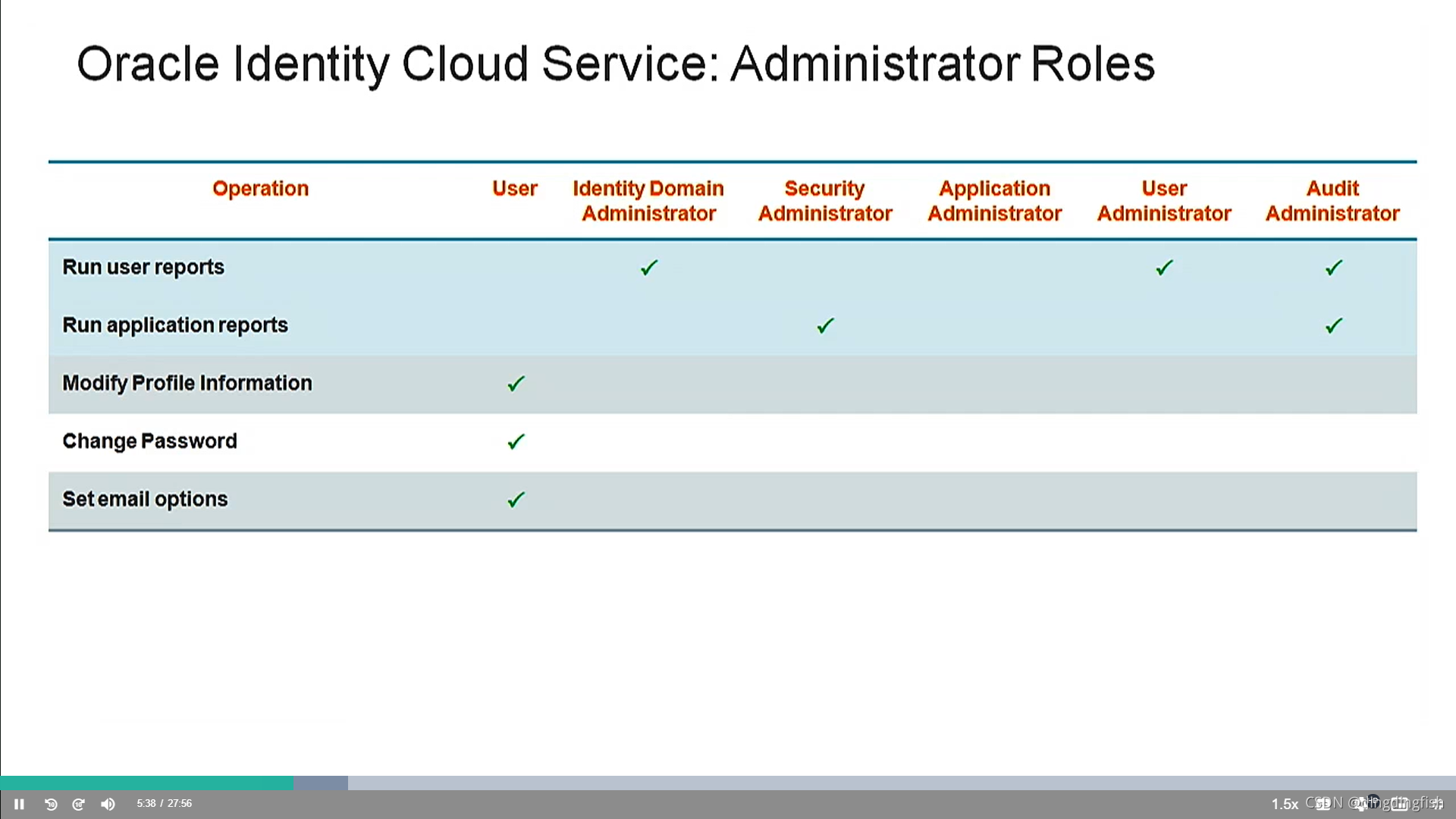Click the Set email options row label
The image size is (1456, 819).
click(145, 499)
